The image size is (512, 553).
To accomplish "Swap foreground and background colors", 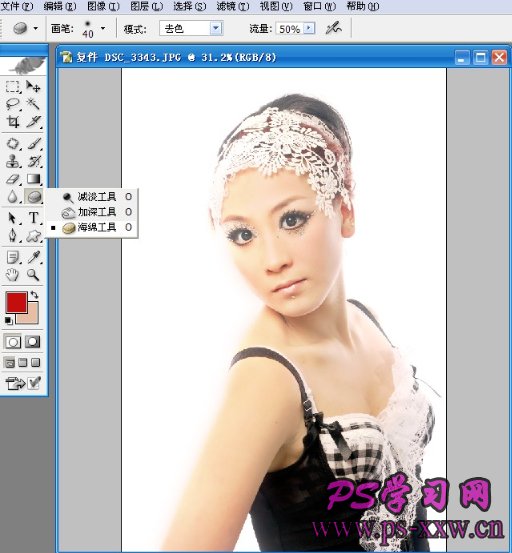I will pyautogui.click(x=34, y=294).
